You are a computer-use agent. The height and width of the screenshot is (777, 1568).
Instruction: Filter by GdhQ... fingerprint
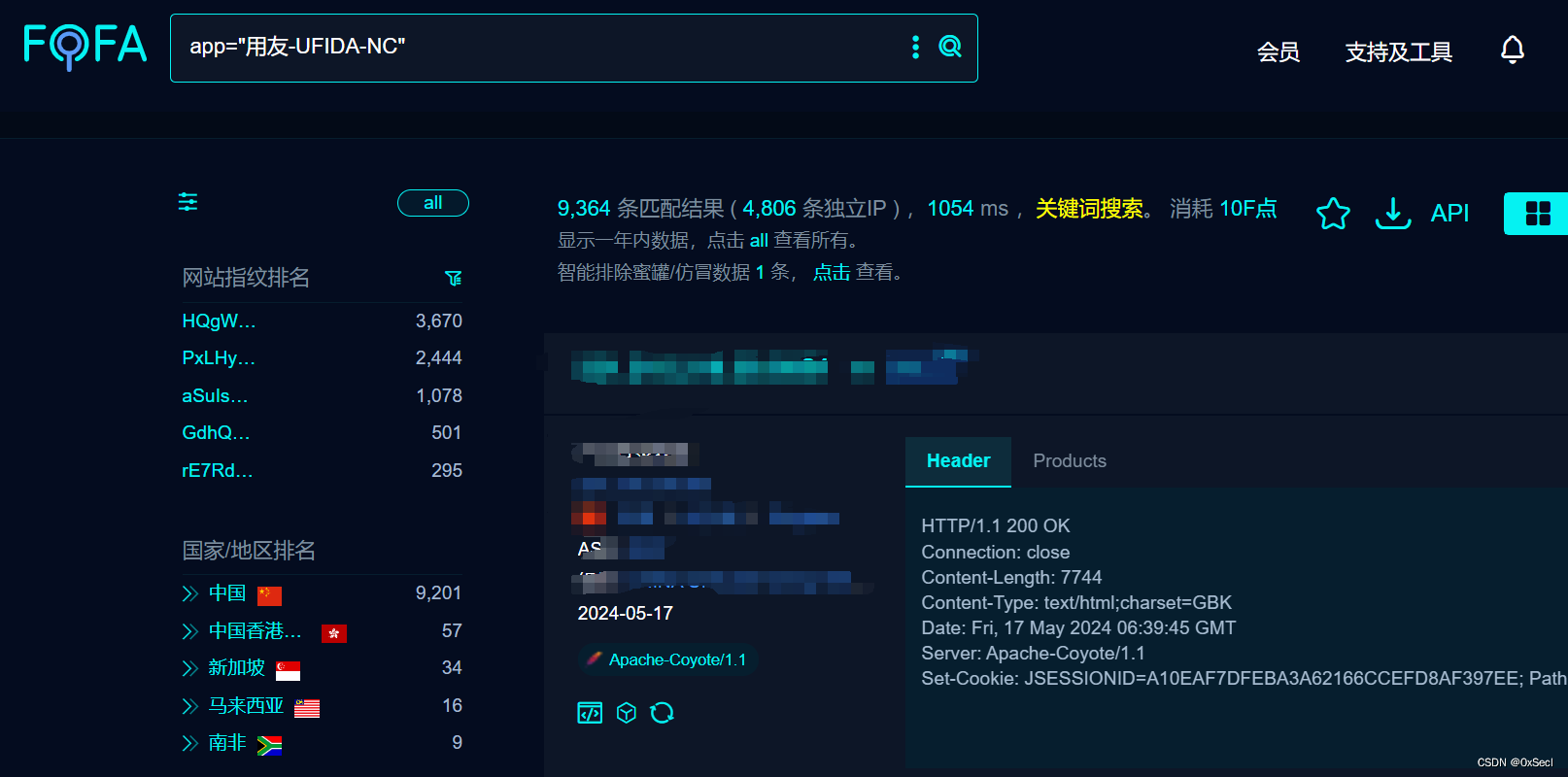click(x=216, y=433)
